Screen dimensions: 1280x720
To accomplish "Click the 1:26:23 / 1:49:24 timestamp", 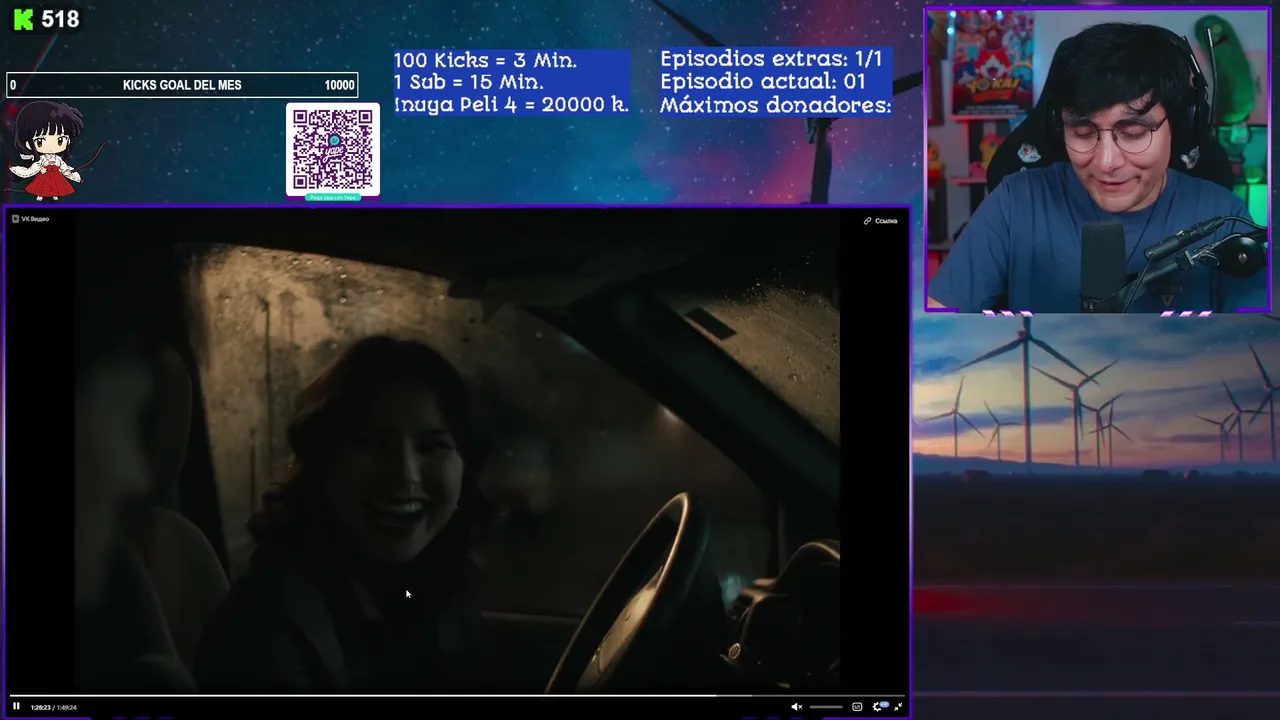I will click(x=54, y=707).
